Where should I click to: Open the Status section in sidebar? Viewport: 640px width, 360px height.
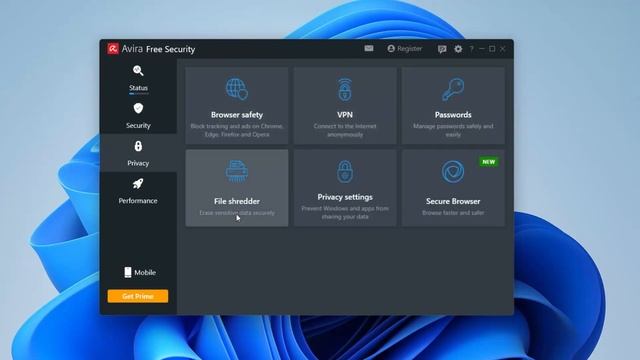138,78
